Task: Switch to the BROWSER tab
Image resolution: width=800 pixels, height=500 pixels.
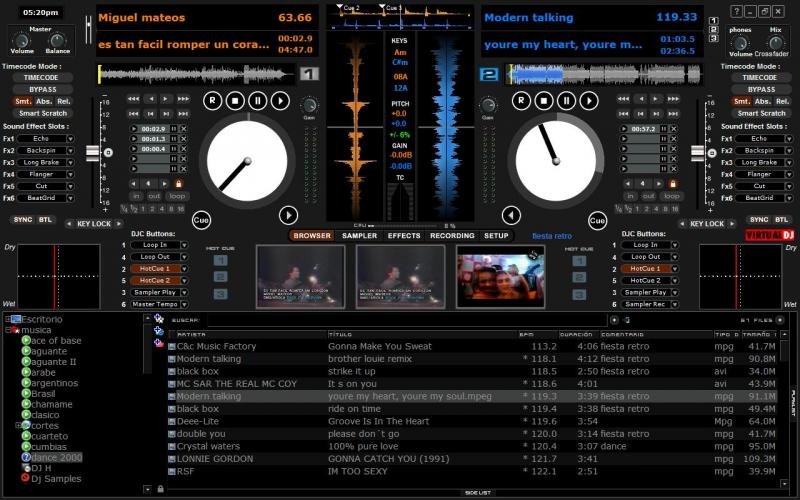Action: click(312, 236)
